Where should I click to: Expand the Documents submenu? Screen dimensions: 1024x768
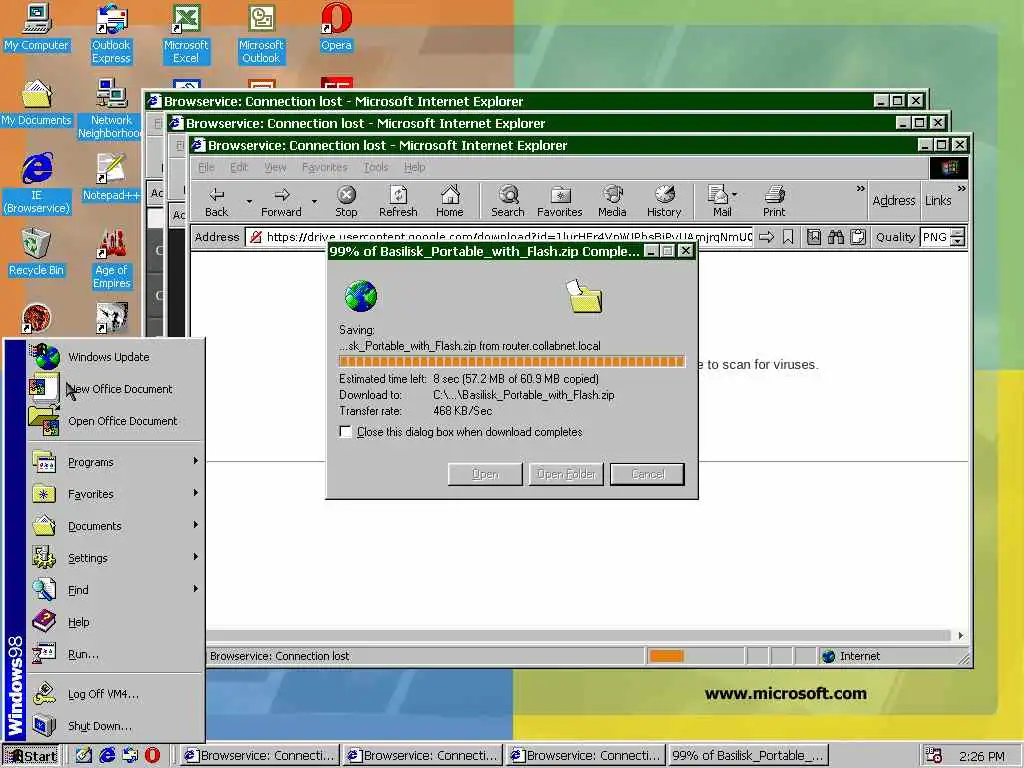[x=116, y=526]
